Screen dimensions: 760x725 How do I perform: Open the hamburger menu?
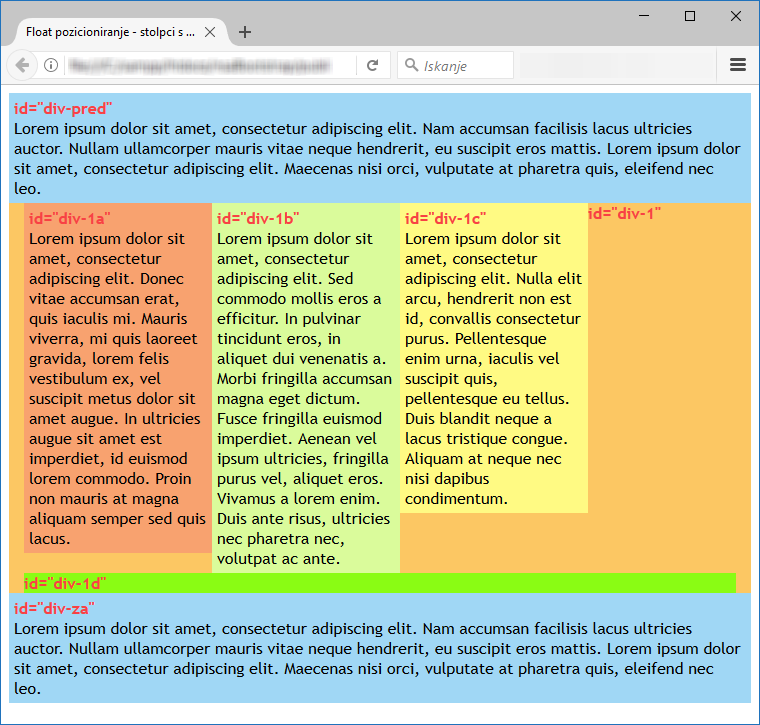click(738, 65)
